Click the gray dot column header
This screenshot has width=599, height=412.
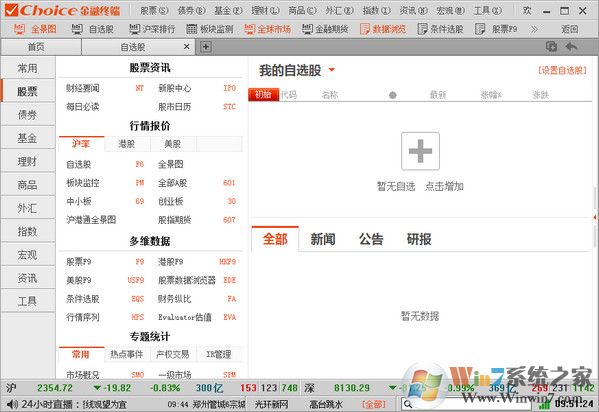392,95
